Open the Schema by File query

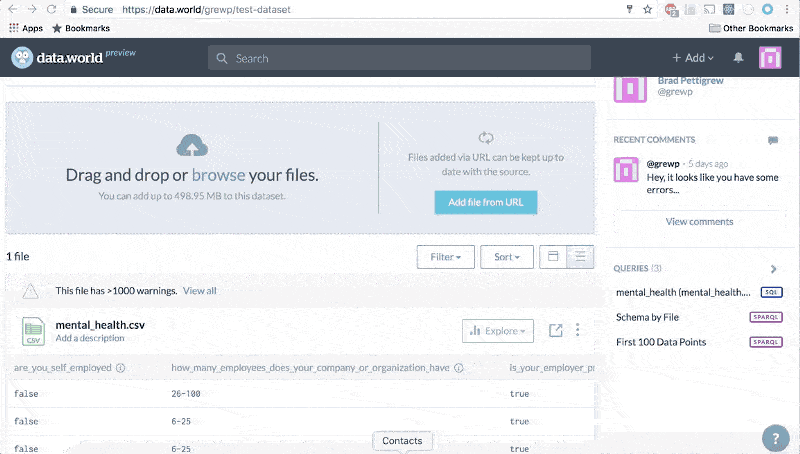(x=647, y=317)
